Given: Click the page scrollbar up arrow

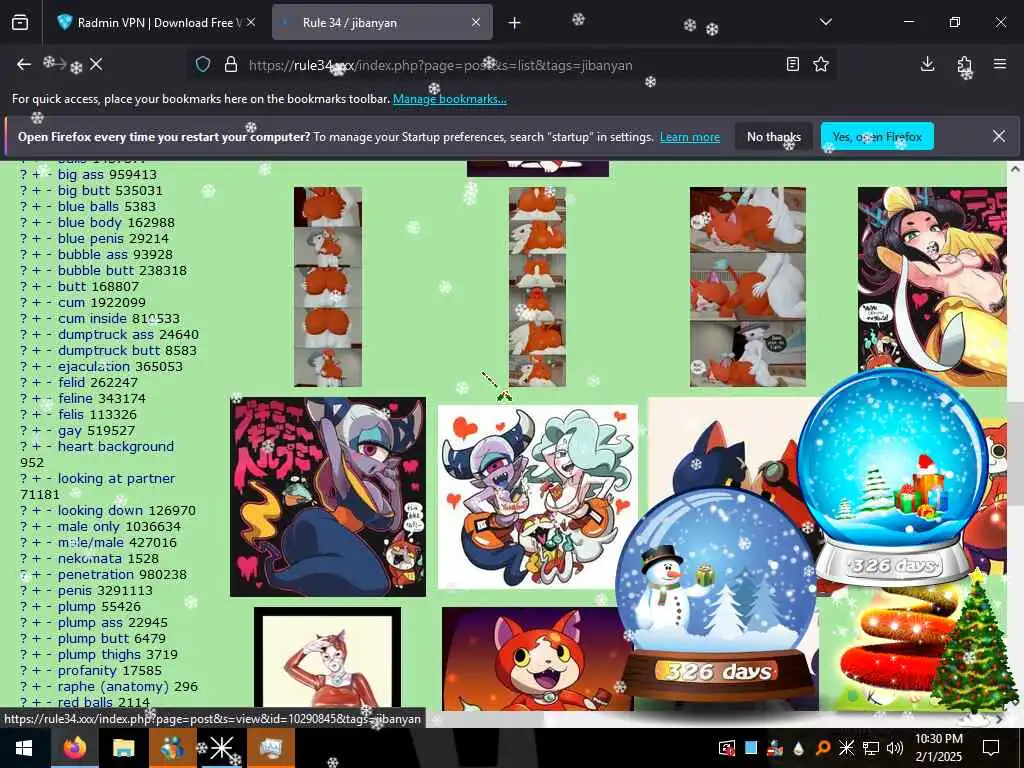Looking at the screenshot, I should pyautogui.click(x=1016, y=168).
